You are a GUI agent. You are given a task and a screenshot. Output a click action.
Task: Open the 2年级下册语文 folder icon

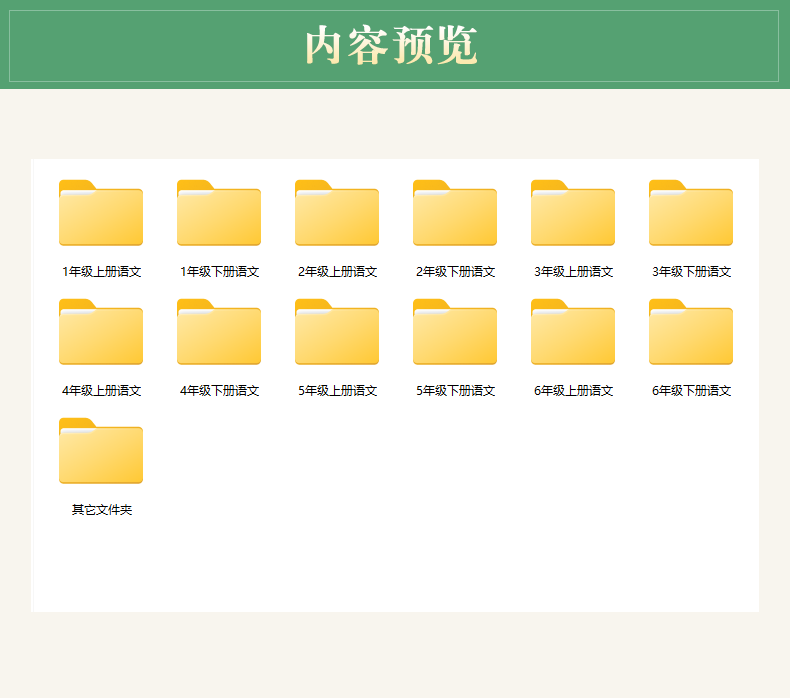pyautogui.click(x=455, y=213)
